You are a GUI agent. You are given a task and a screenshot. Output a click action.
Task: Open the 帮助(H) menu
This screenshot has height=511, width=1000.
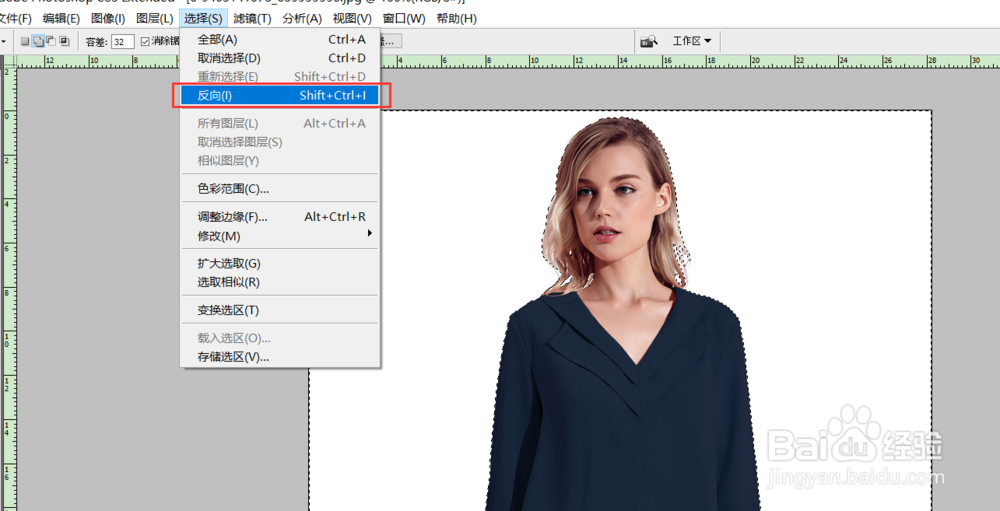pos(456,19)
